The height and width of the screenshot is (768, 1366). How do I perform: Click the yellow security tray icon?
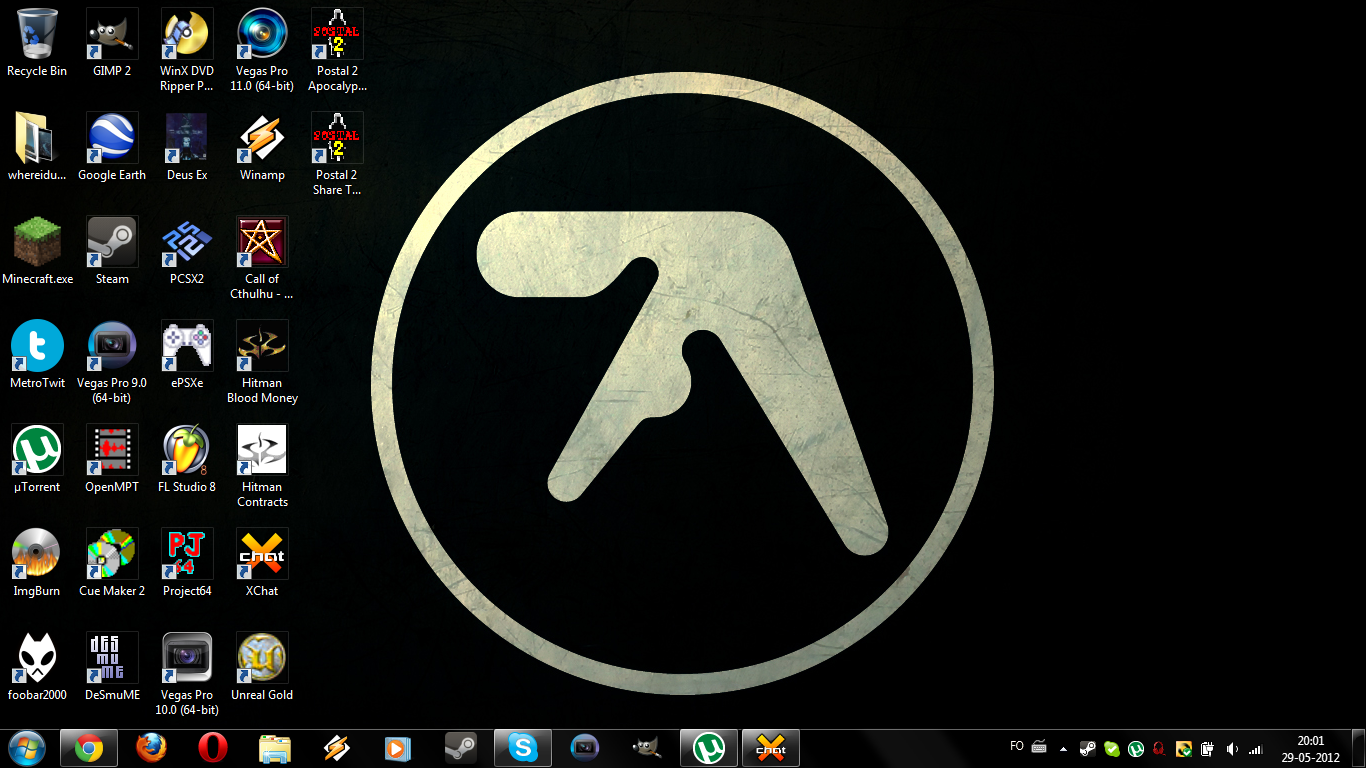tap(1184, 749)
